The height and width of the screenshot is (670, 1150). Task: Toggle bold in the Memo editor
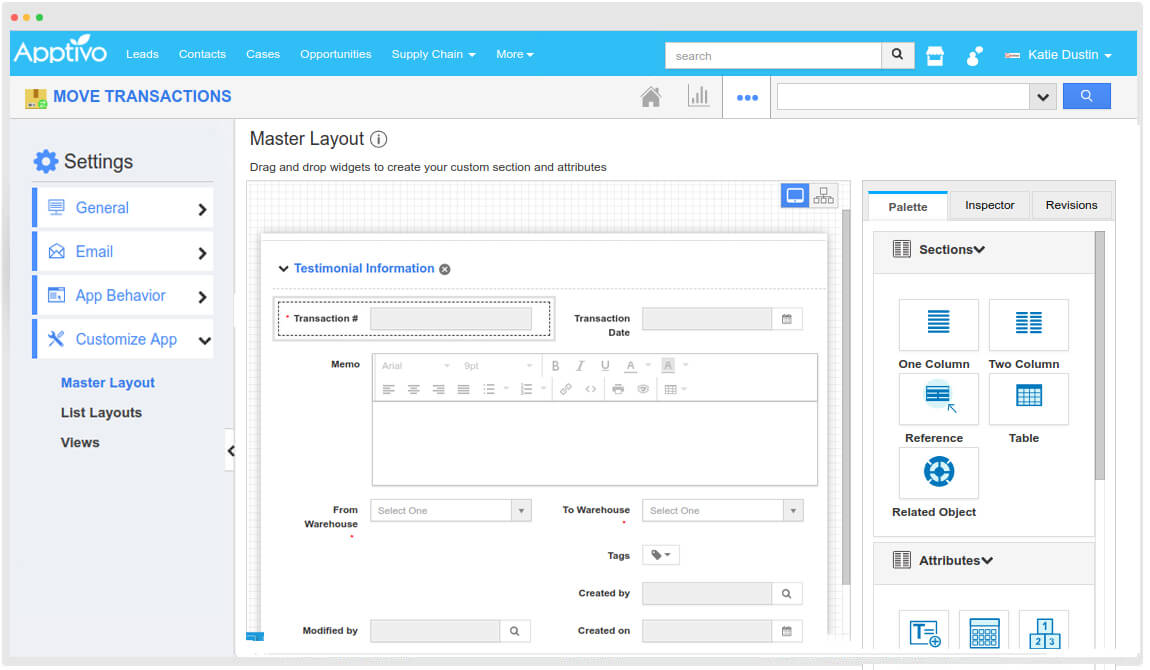555,366
